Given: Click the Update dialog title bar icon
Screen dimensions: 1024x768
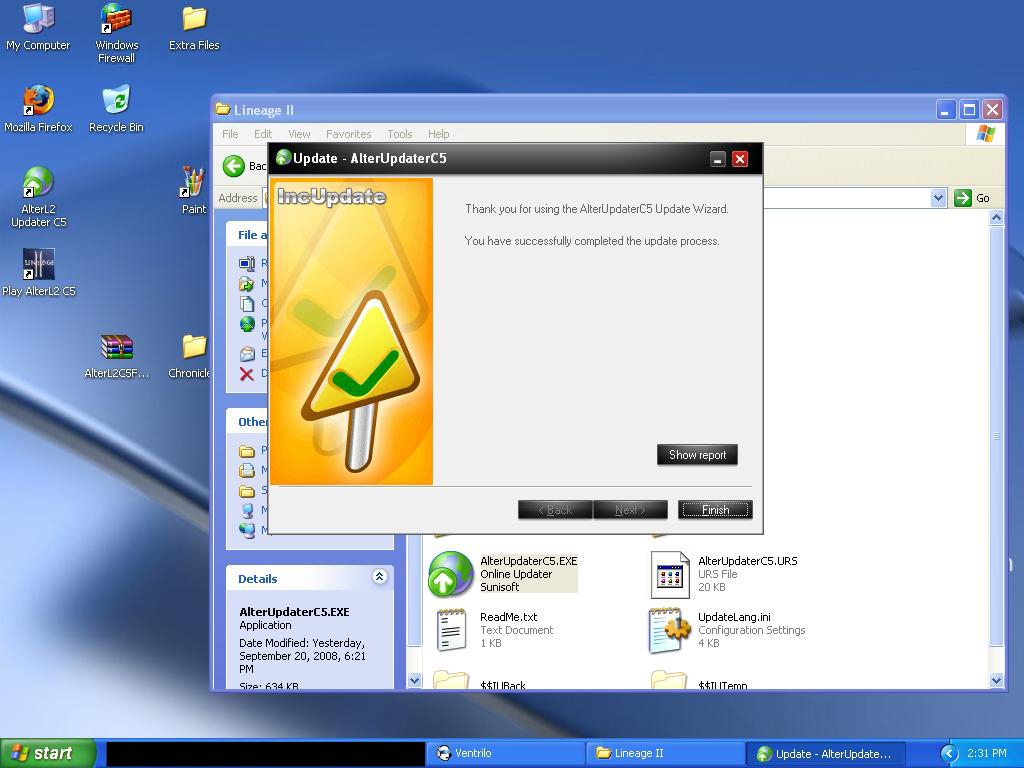Looking at the screenshot, I should (283, 158).
